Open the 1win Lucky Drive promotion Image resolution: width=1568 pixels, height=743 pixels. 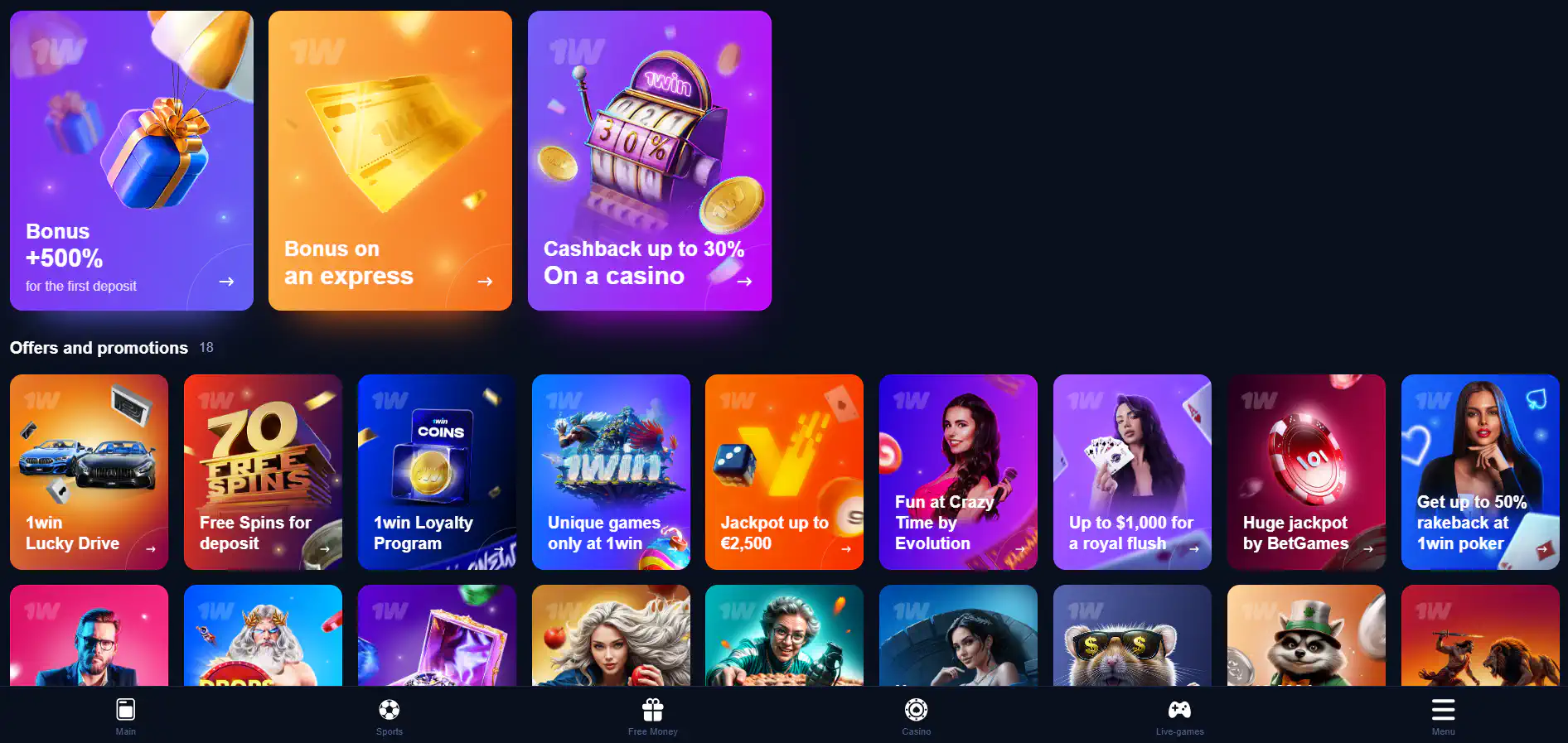coord(89,472)
